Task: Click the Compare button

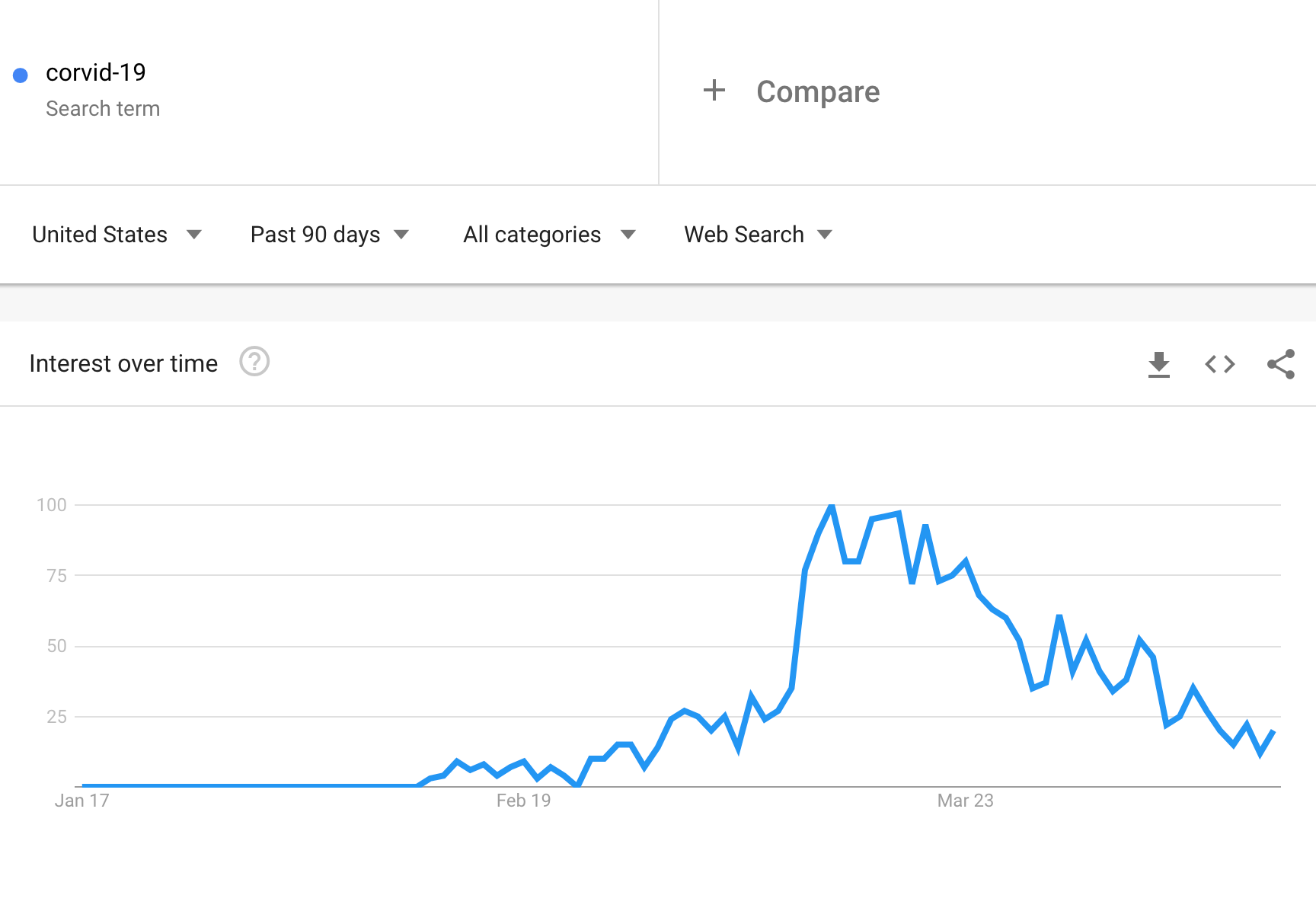Action: point(817,91)
